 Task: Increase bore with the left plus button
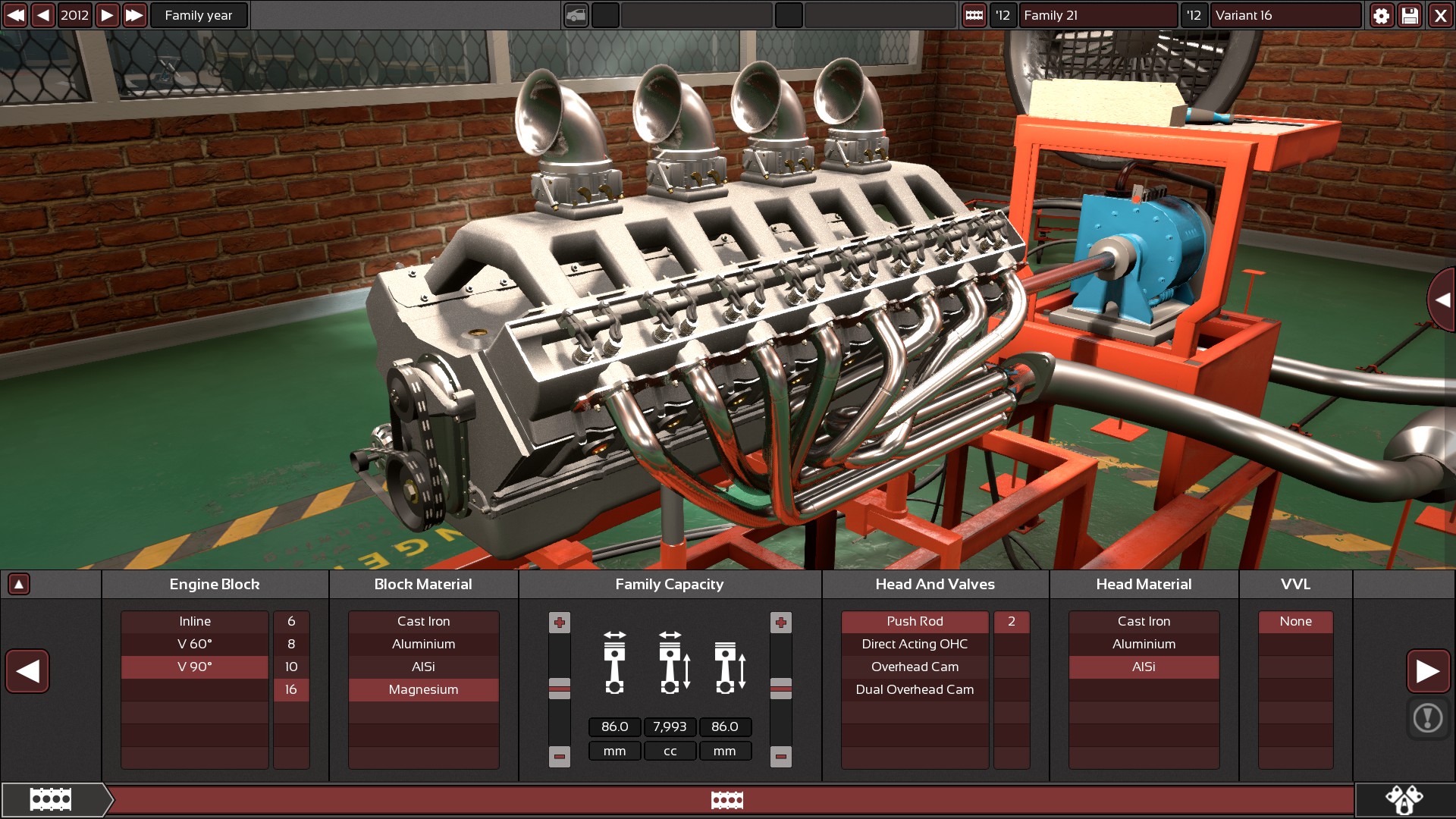point(560,623)
